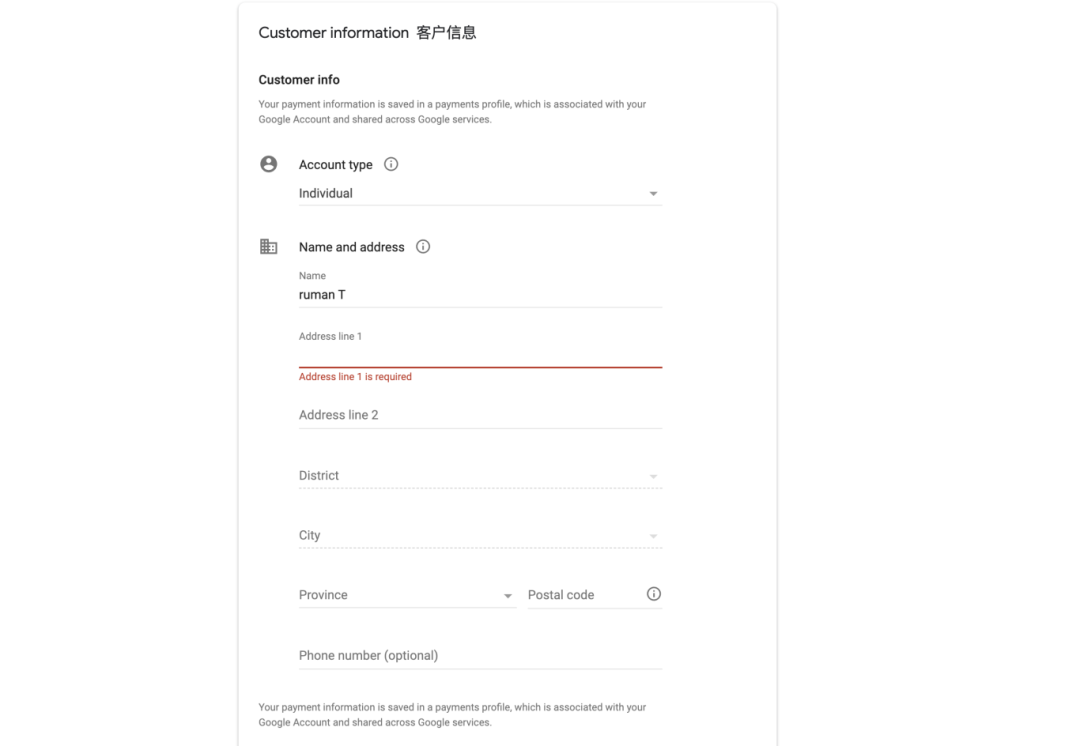
Task: Focus the Postal code input
Action: tap(585, 595)
